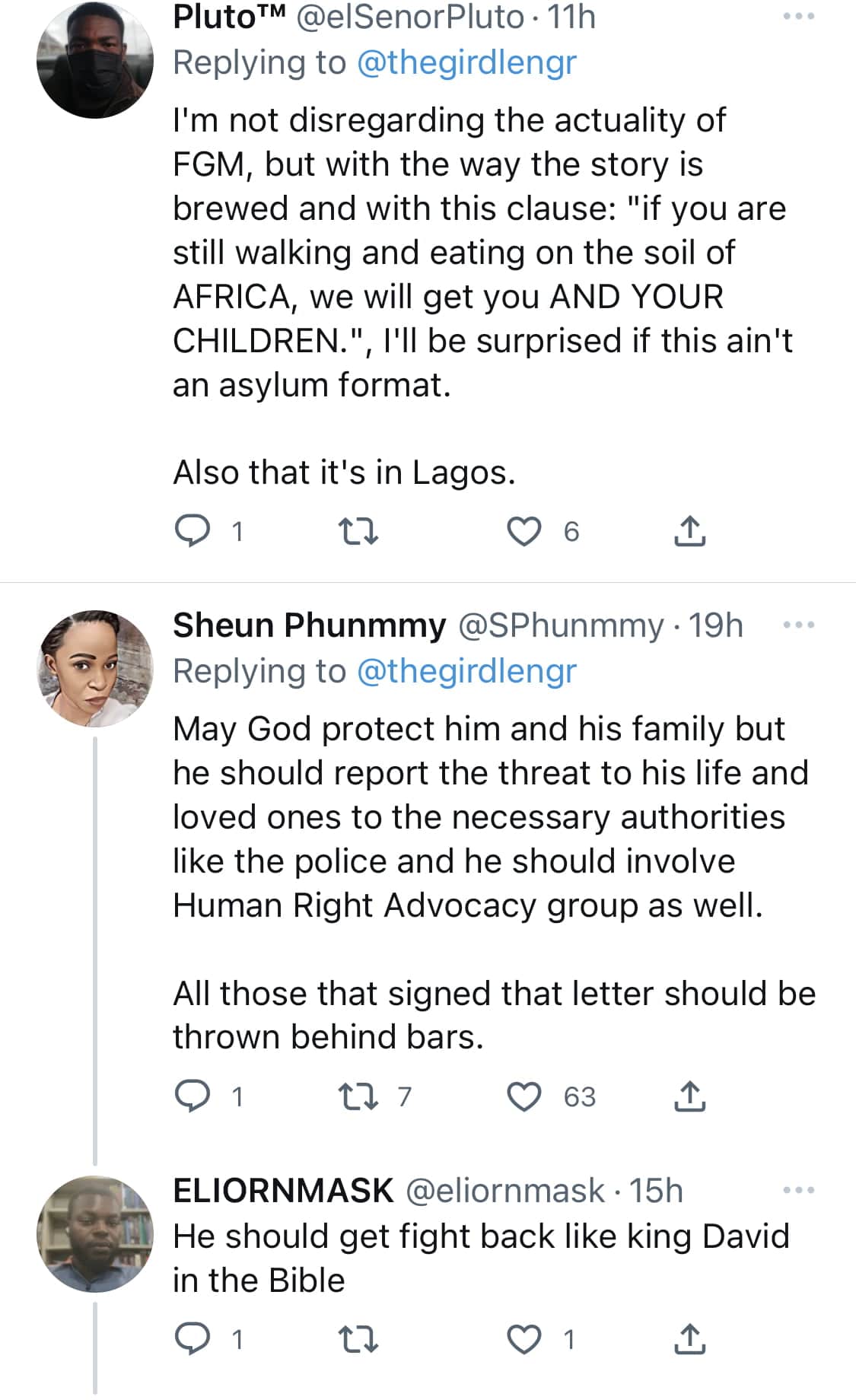View Sheun Phunmmy's profile avatar
The width and height of the screenshot is (856, 1400).
[x=95, y=668]
